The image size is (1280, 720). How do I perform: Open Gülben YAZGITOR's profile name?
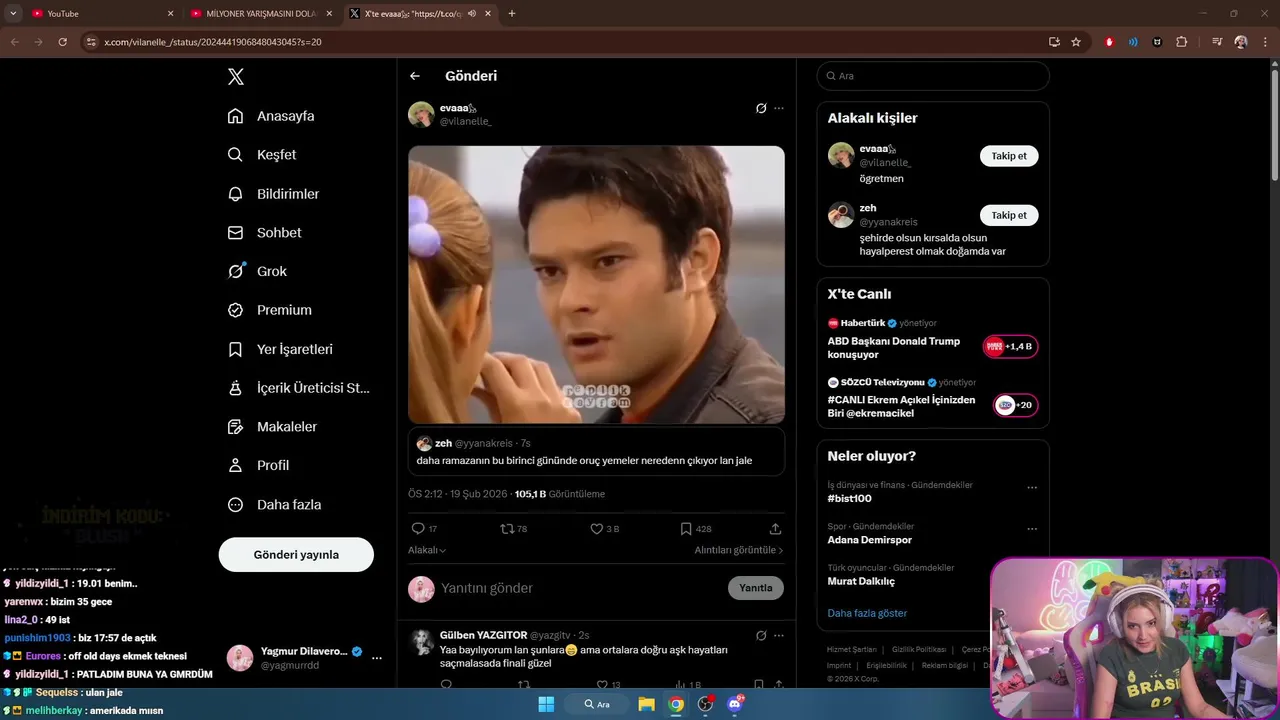coord(483,635)
